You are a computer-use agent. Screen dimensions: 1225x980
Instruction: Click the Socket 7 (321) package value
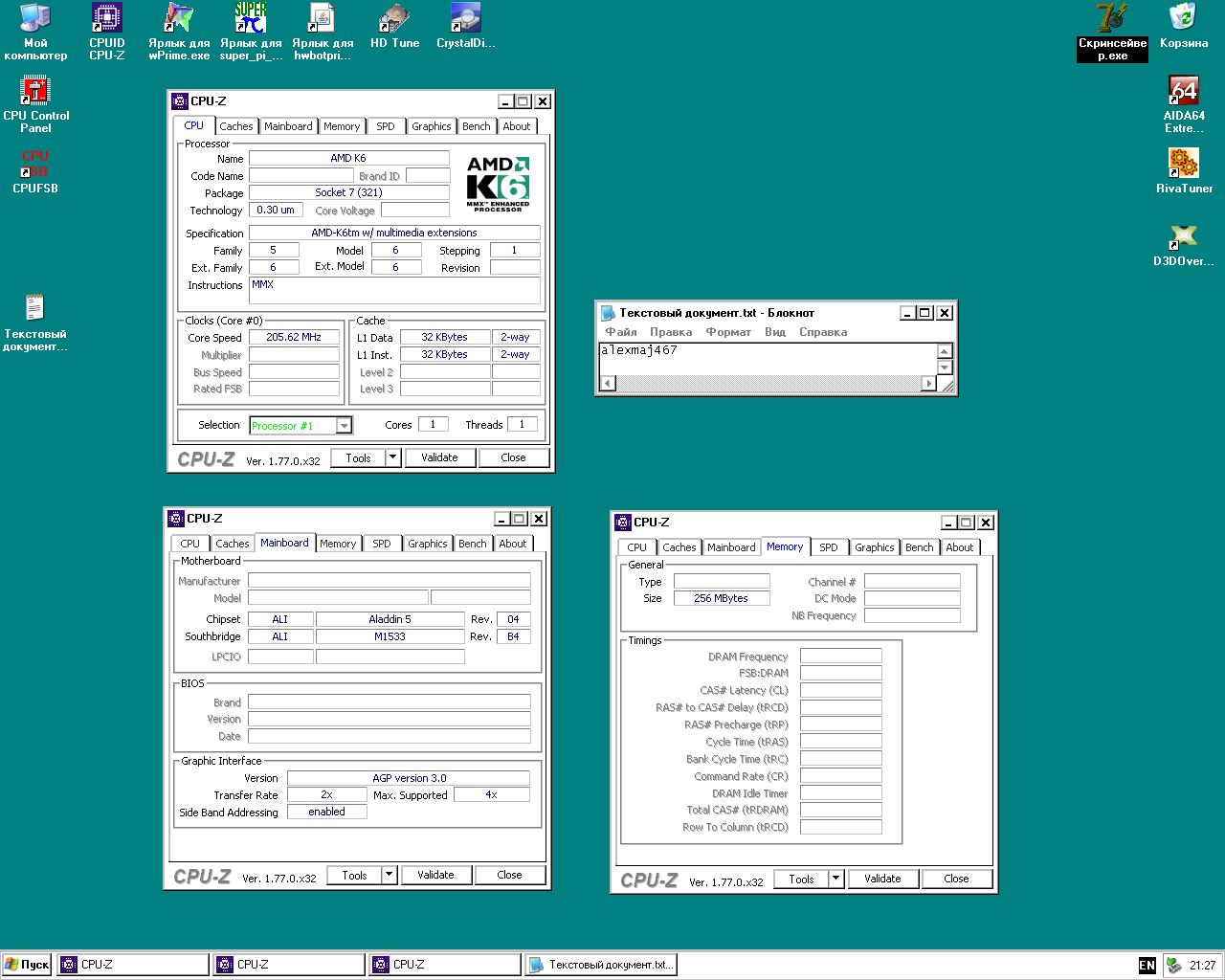pyautogui.click(x=348, y=192)
